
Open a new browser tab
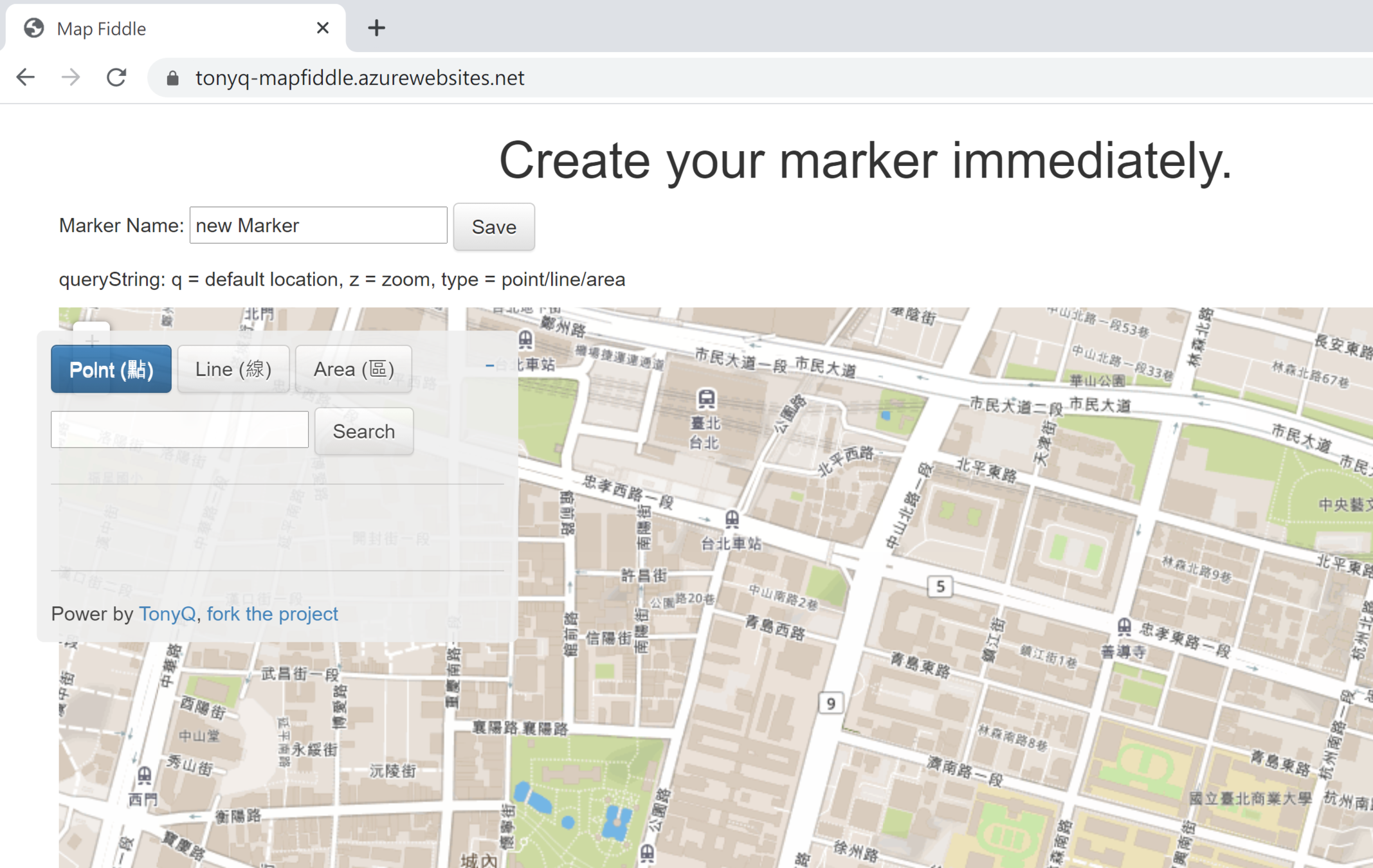376,28
